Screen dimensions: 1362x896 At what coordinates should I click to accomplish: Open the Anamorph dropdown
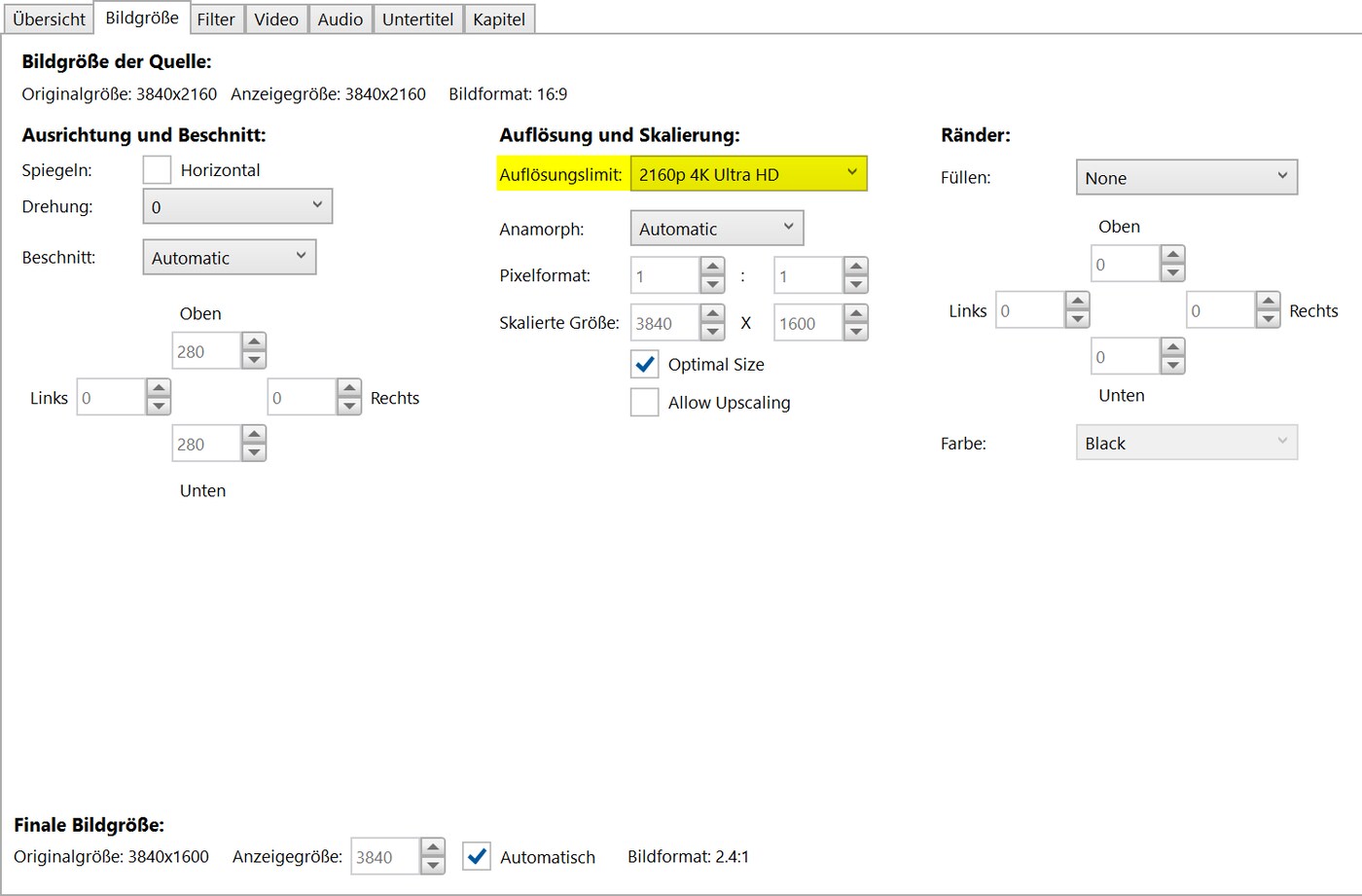coord(716,228)
